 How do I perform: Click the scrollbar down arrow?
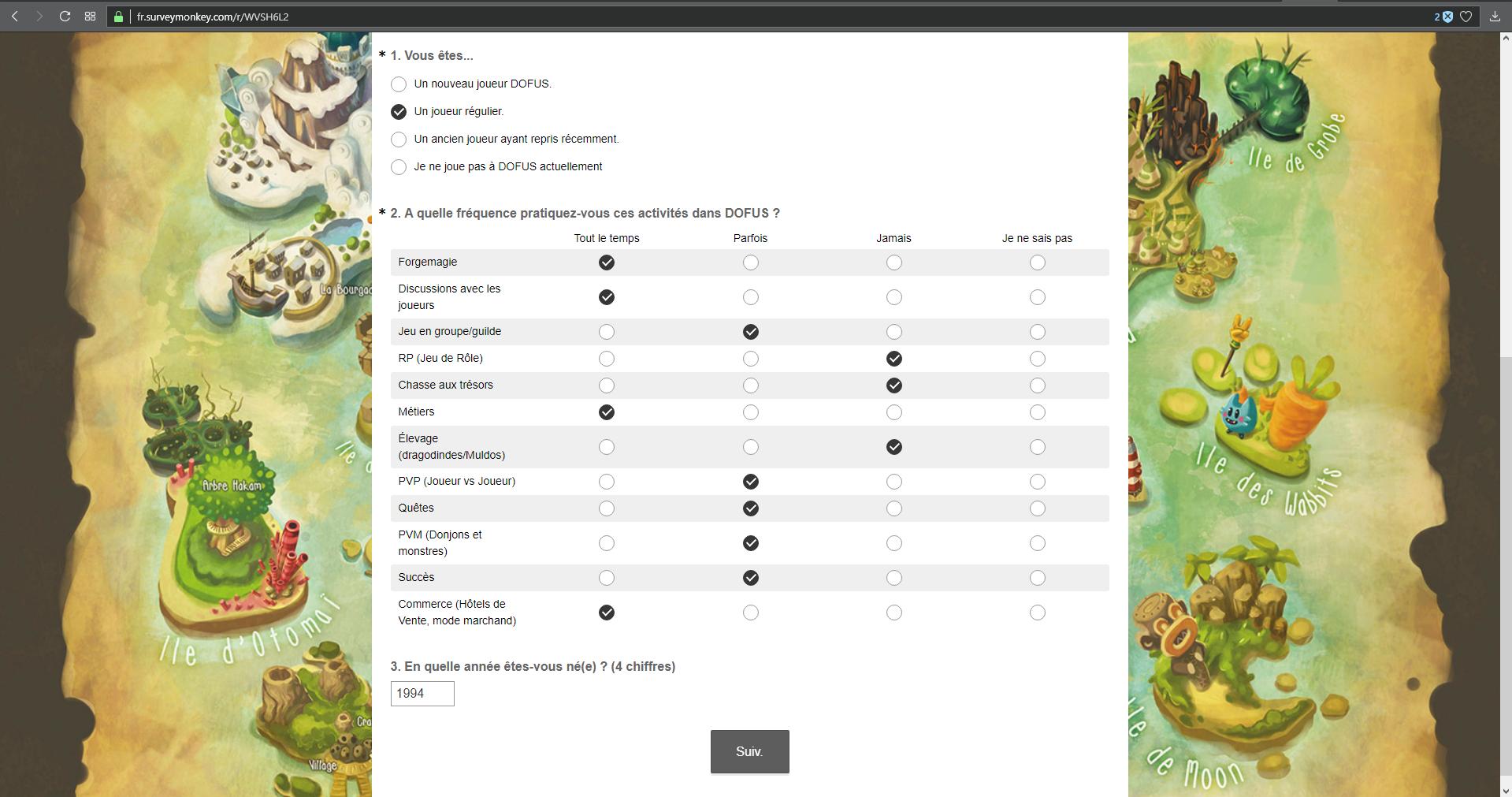click(1505, 790)
